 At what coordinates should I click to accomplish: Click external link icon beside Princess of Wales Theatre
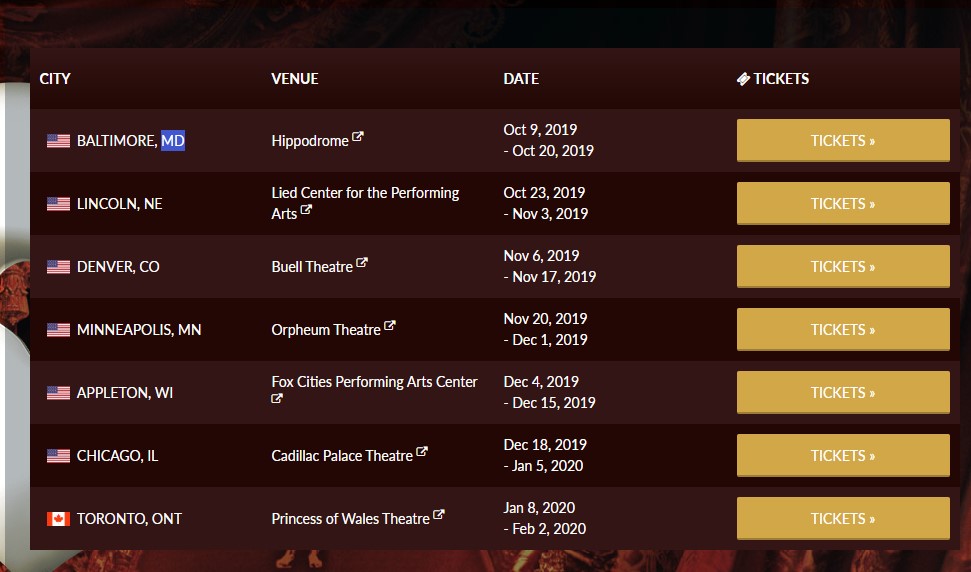click(438, 514)
